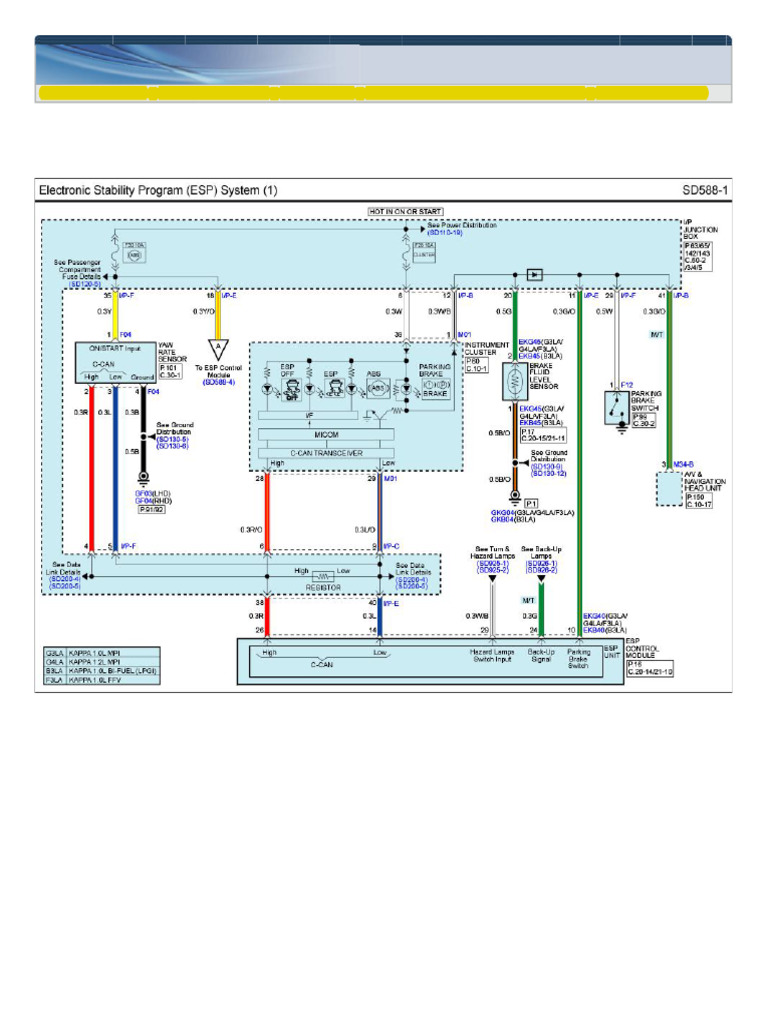Click the resistor symbol between High and Low
Viewport: 768px width, 1024px height.
(x=323, y=577)
